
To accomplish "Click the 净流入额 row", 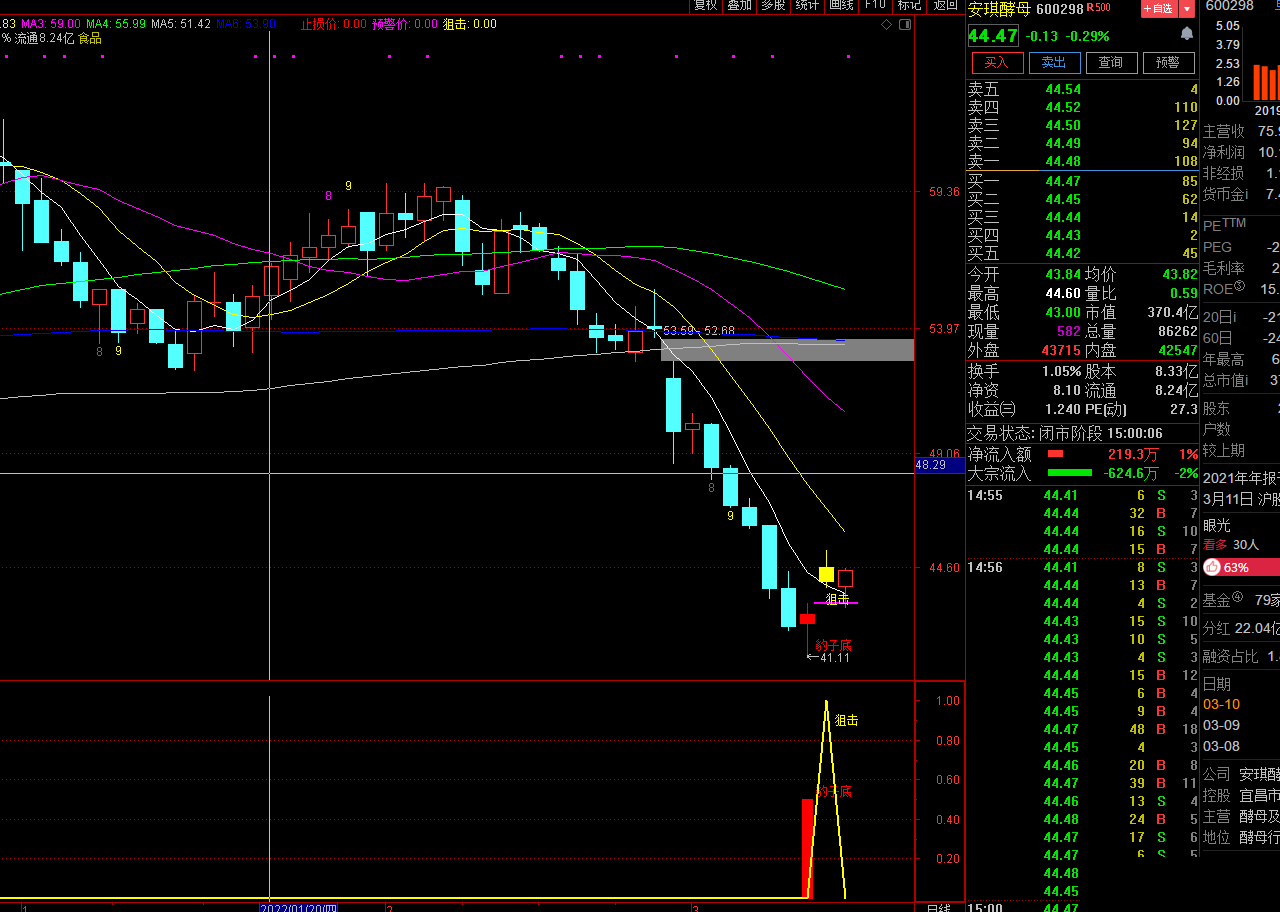I will click(1082, 454).
